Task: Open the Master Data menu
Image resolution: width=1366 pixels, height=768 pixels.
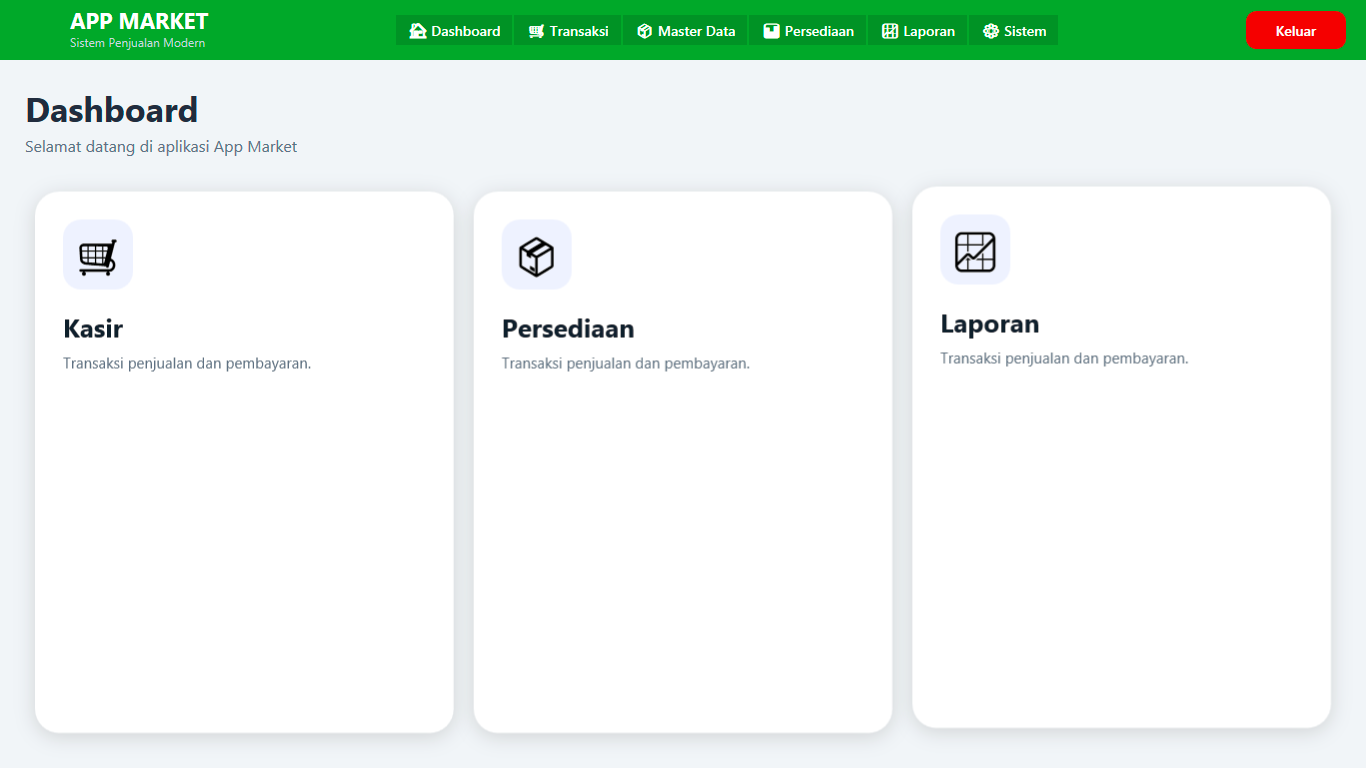Action: click(686, 31)
